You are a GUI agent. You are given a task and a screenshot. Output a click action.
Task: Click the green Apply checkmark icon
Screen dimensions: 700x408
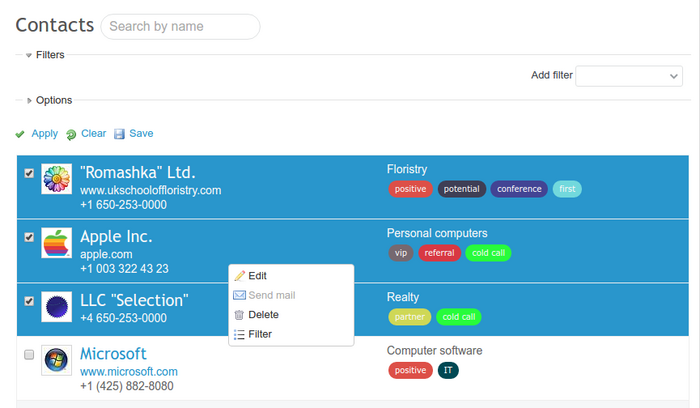20,134
